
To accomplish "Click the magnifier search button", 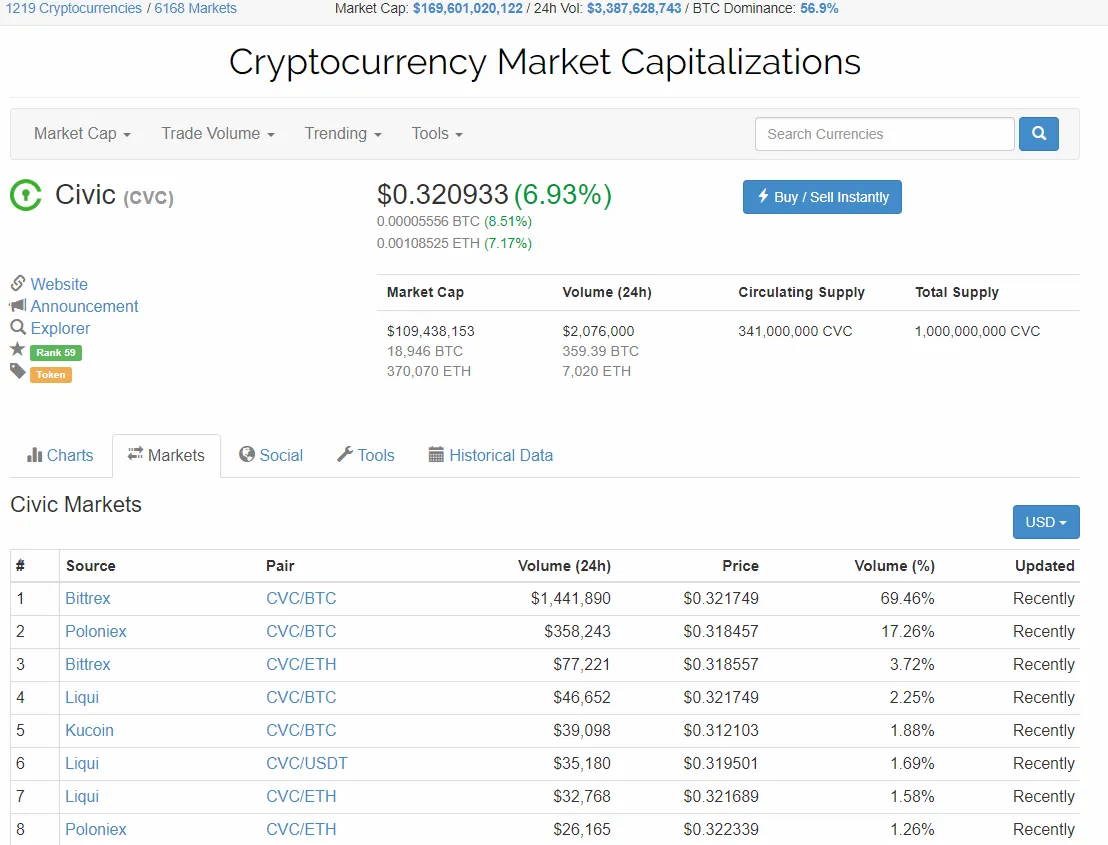I will (1039, 134).
